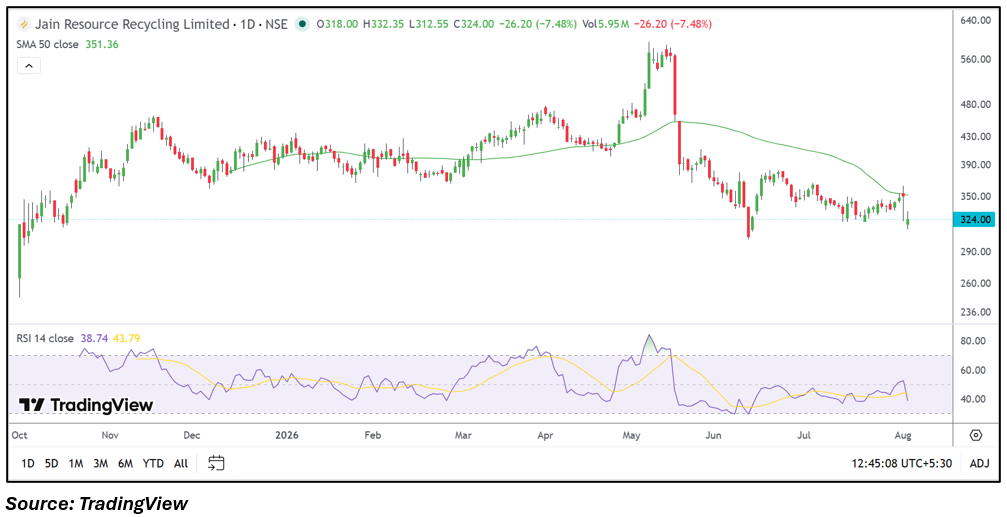Click the 640.00 price axis label

pyautogui.click(x=976, y=21)
